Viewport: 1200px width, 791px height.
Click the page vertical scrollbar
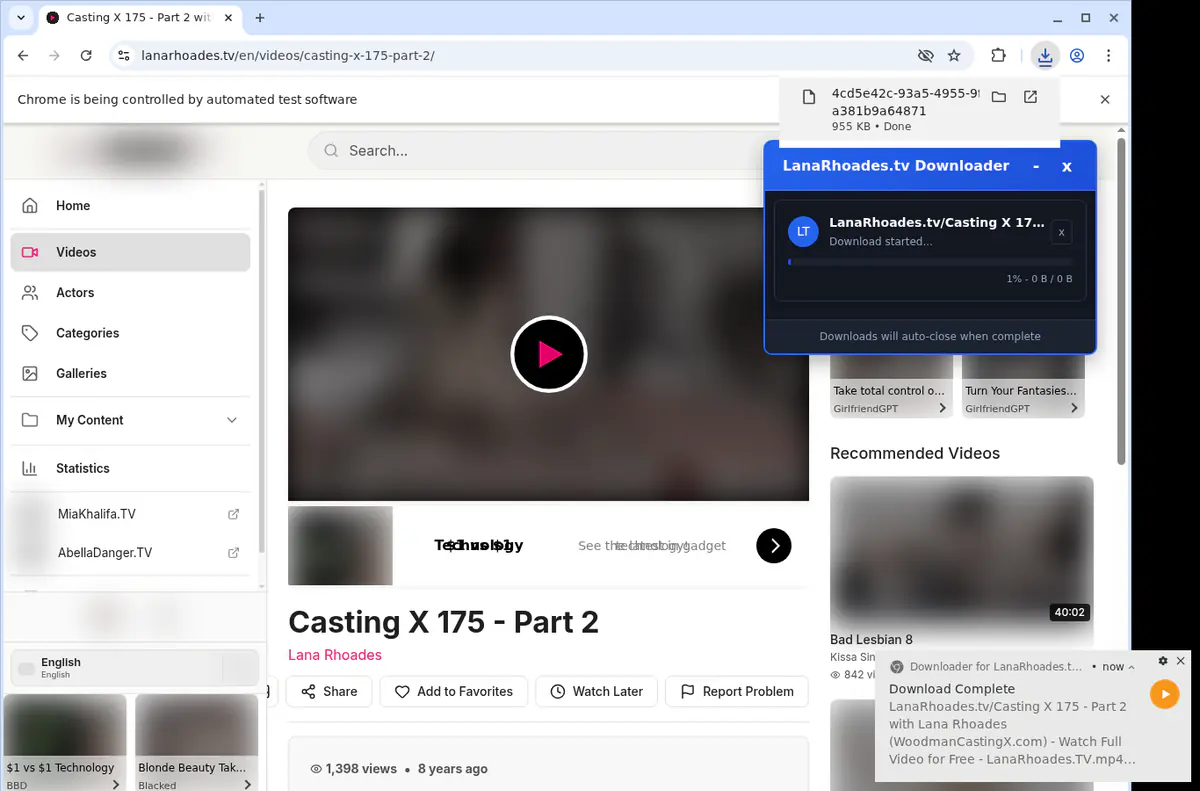1122,300
